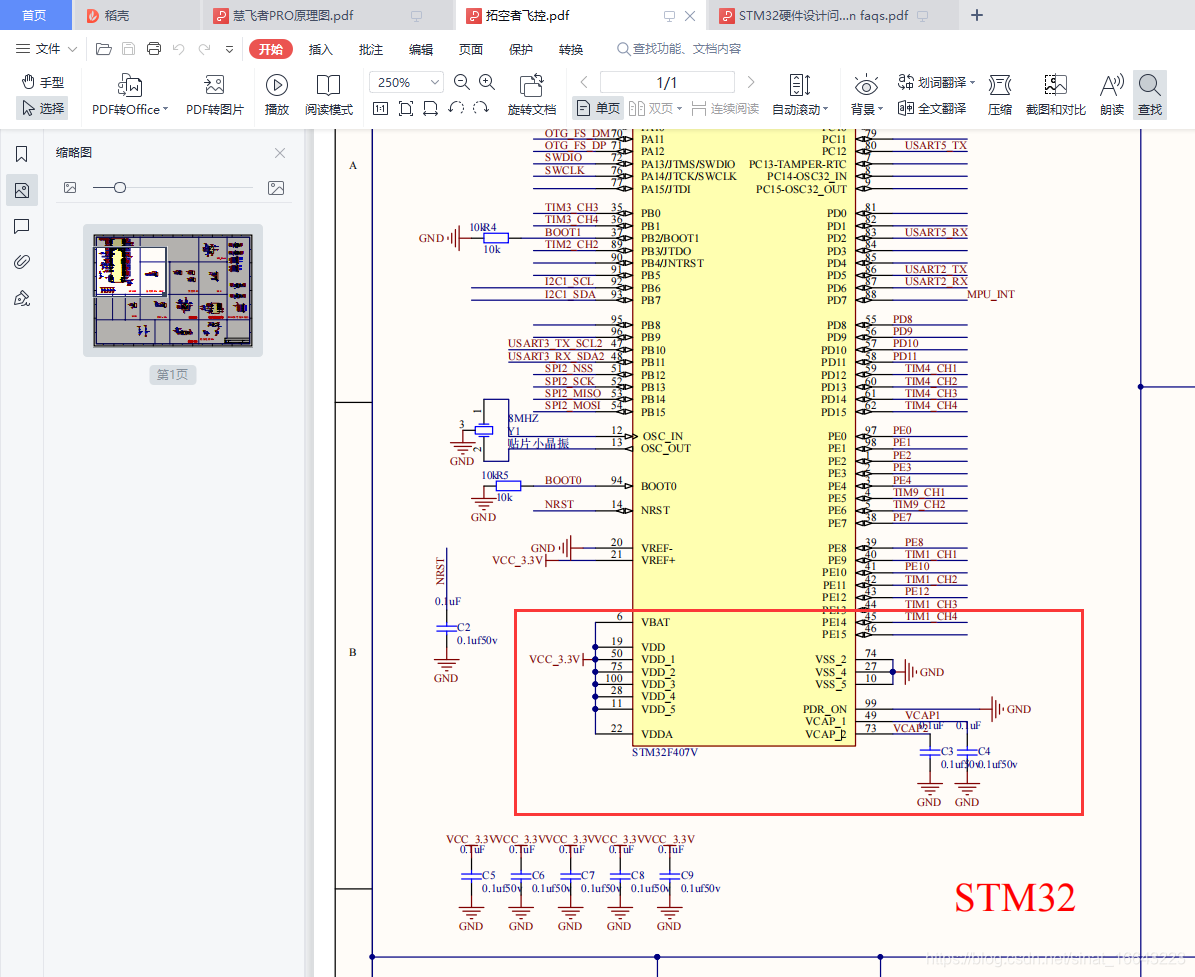
Task: Switch to the 插入 ribbon tab
Action: click(322, 48)
